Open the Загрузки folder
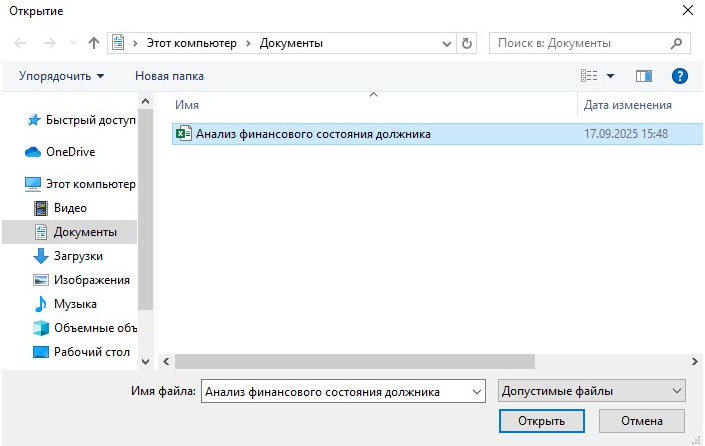Viewport: 705px width, 446px height. coord(78,256)
